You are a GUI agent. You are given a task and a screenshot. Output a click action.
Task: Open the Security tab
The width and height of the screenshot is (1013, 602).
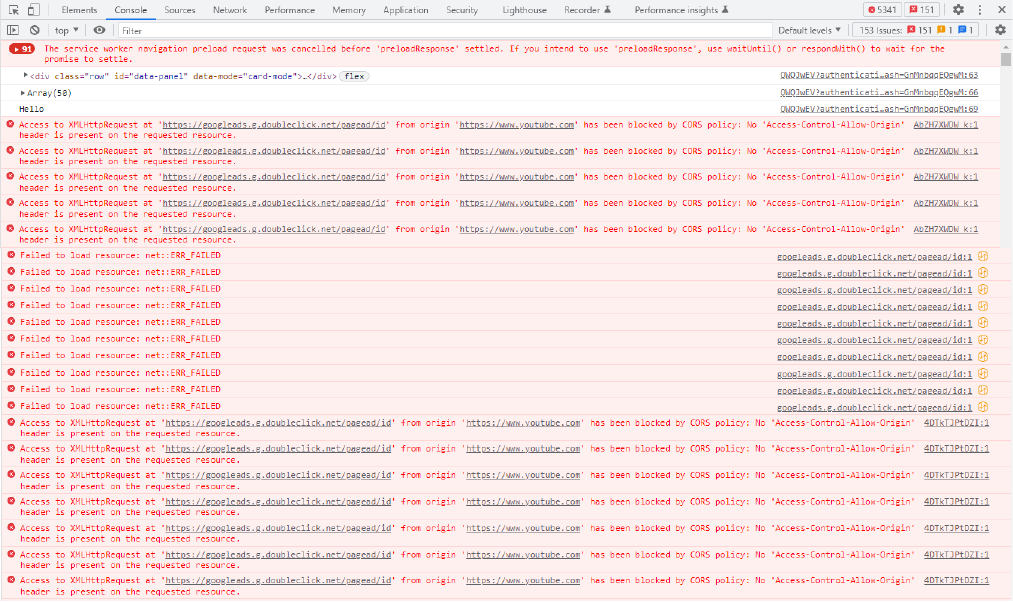pyautogui.click(x=462, y=10)
